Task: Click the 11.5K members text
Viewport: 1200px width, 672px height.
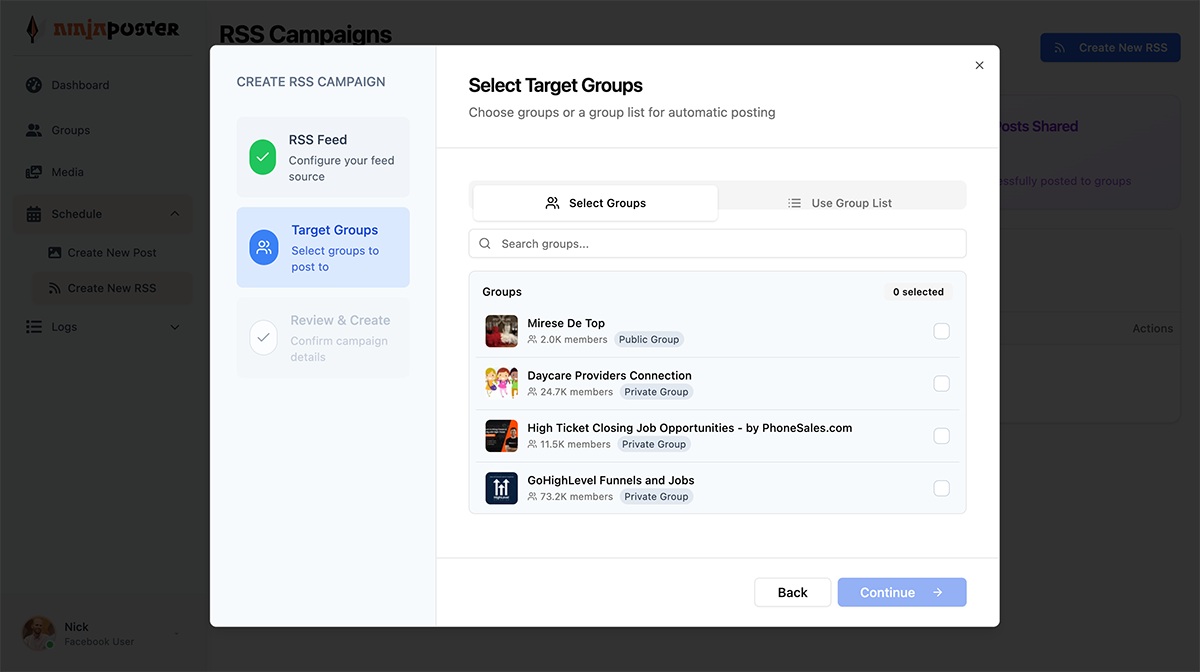Action: click(575, 444)
